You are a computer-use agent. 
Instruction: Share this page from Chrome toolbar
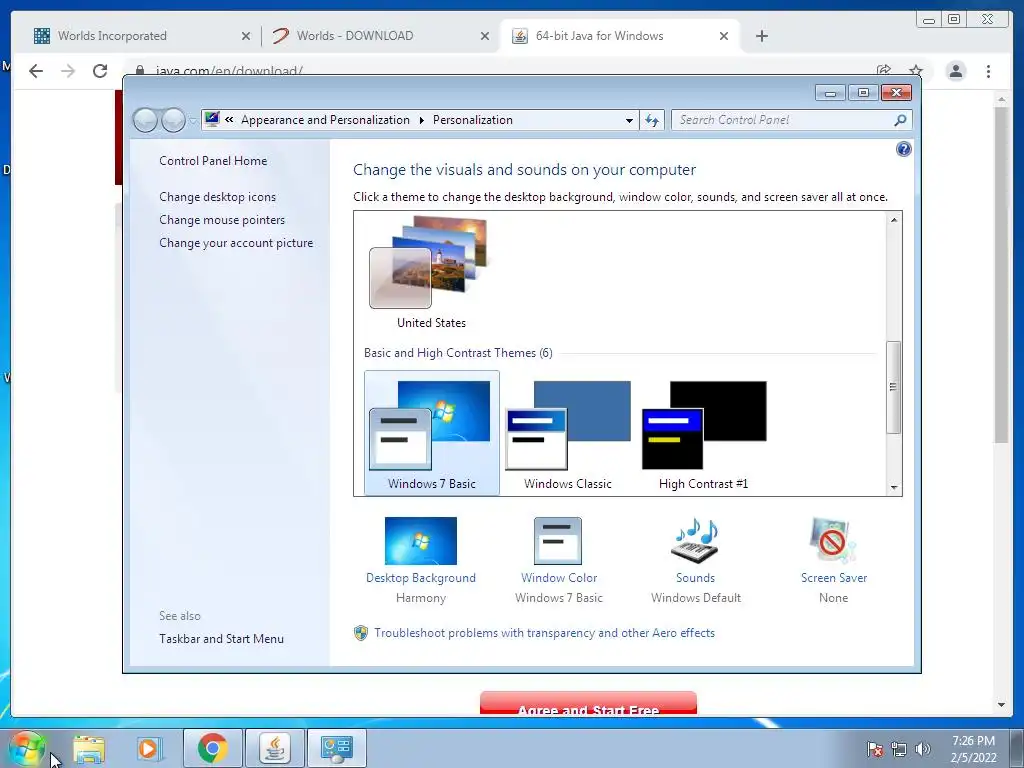click(884, 71)
